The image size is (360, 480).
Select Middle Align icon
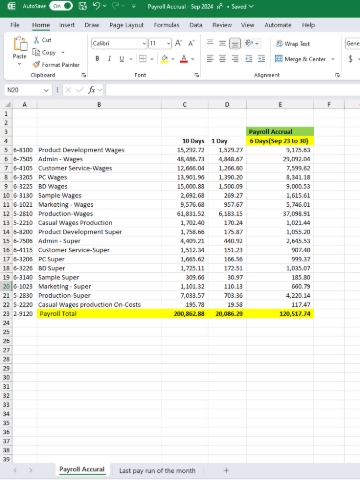pyautogui.click(x=222, y=43)
